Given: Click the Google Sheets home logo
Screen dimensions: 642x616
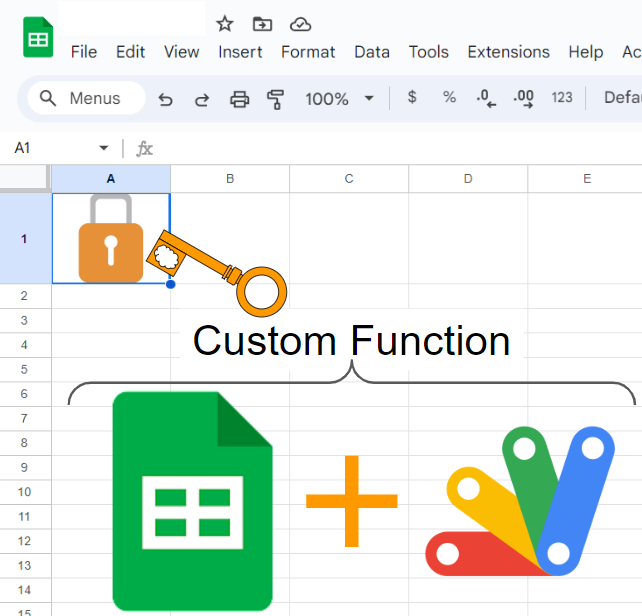Looking at the screenshot, I should 38,39.
